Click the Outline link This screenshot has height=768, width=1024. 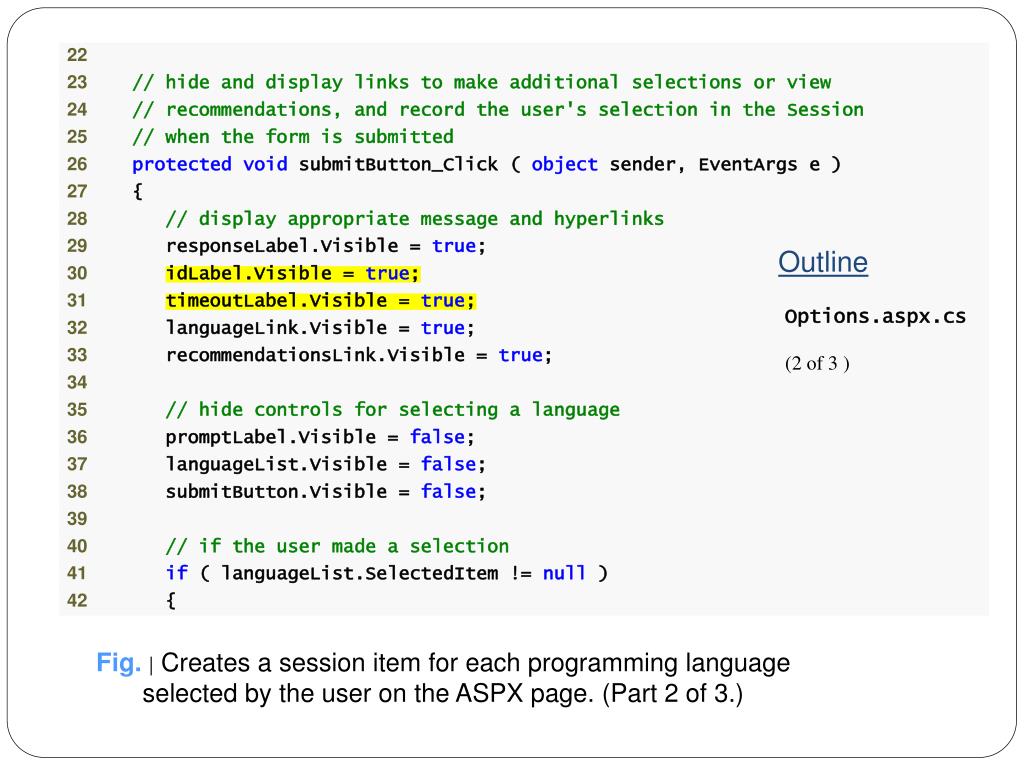[x=823, y=262]
